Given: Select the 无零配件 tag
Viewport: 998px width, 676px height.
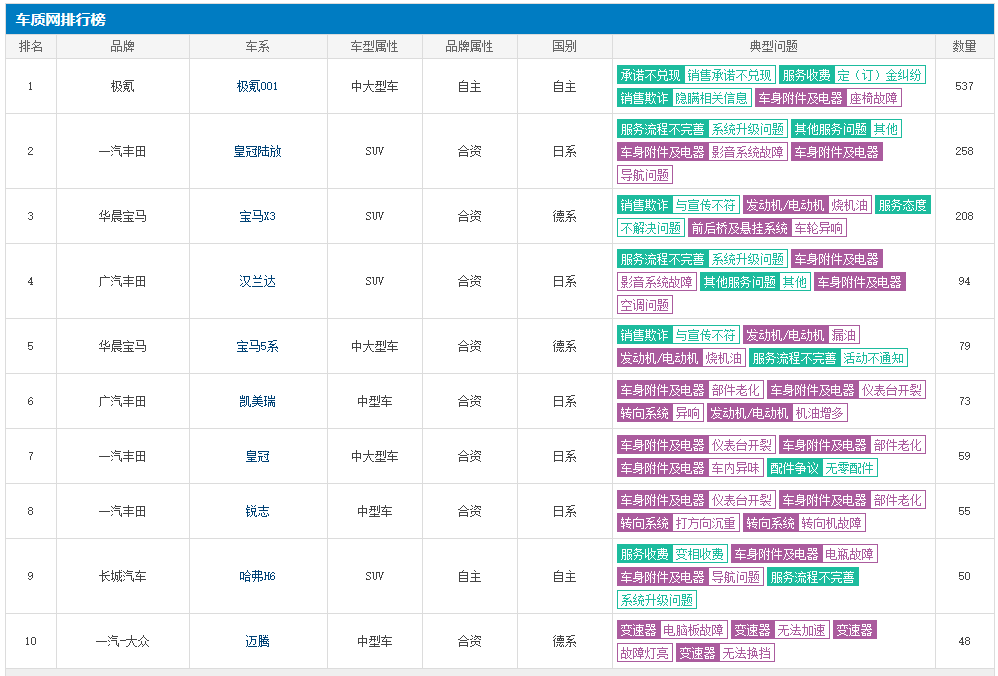Looking at the screenshot, I should tap(850, 468).
